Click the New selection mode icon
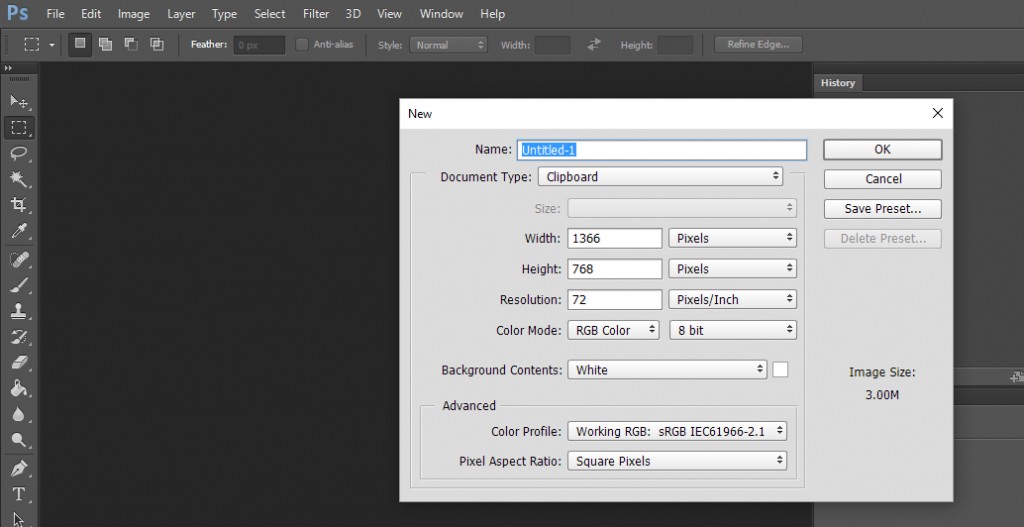 80,44
